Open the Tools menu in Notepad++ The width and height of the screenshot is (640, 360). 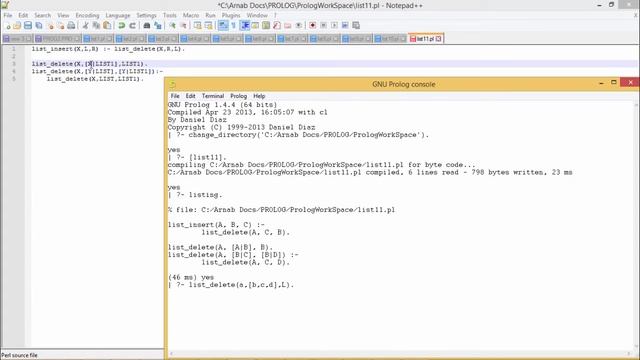tap(170, 15)
